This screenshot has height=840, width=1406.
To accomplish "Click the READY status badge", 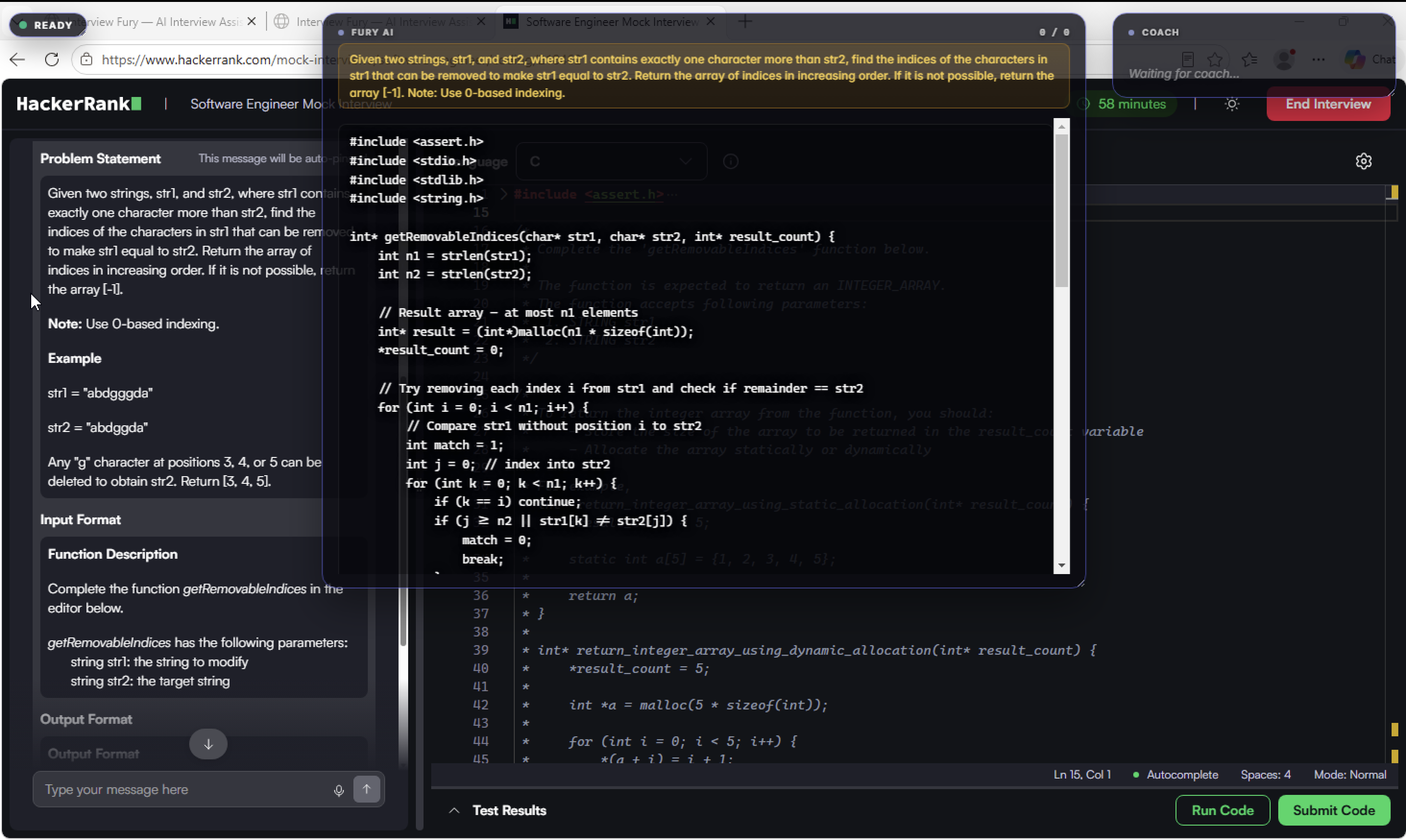I will tap(48, 25).
